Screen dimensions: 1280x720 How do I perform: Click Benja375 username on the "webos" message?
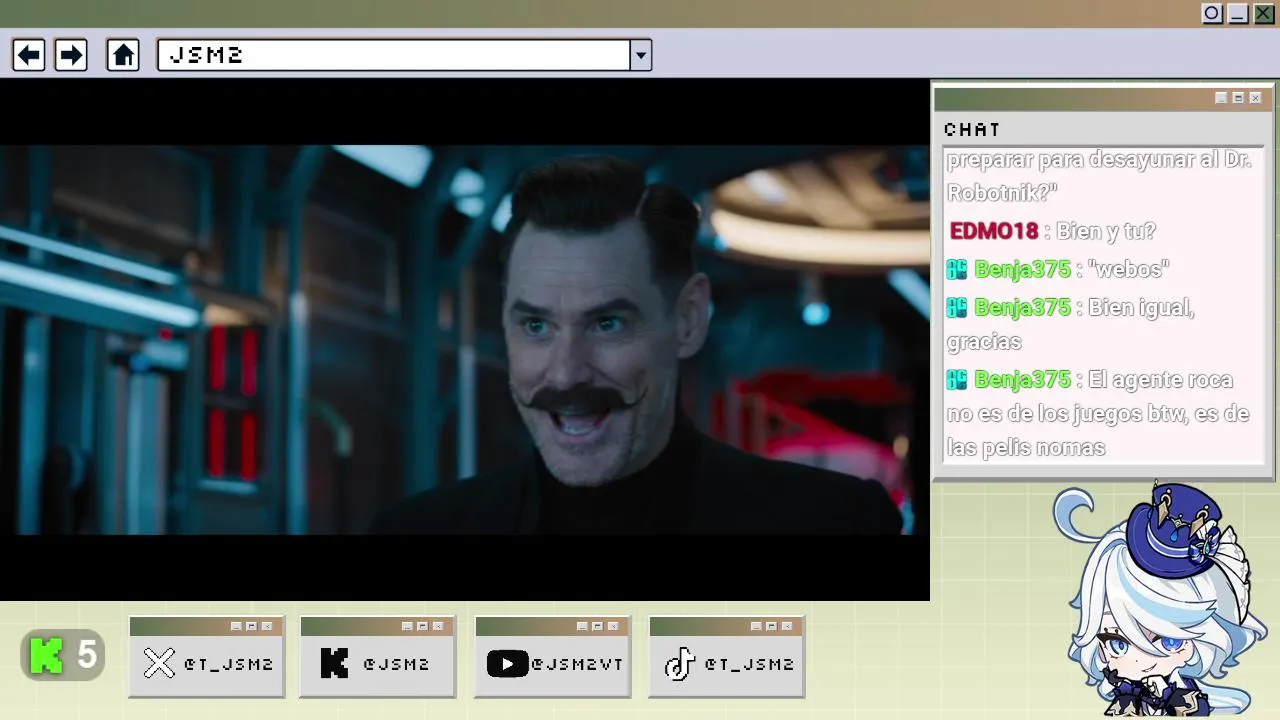[1022, 269]
